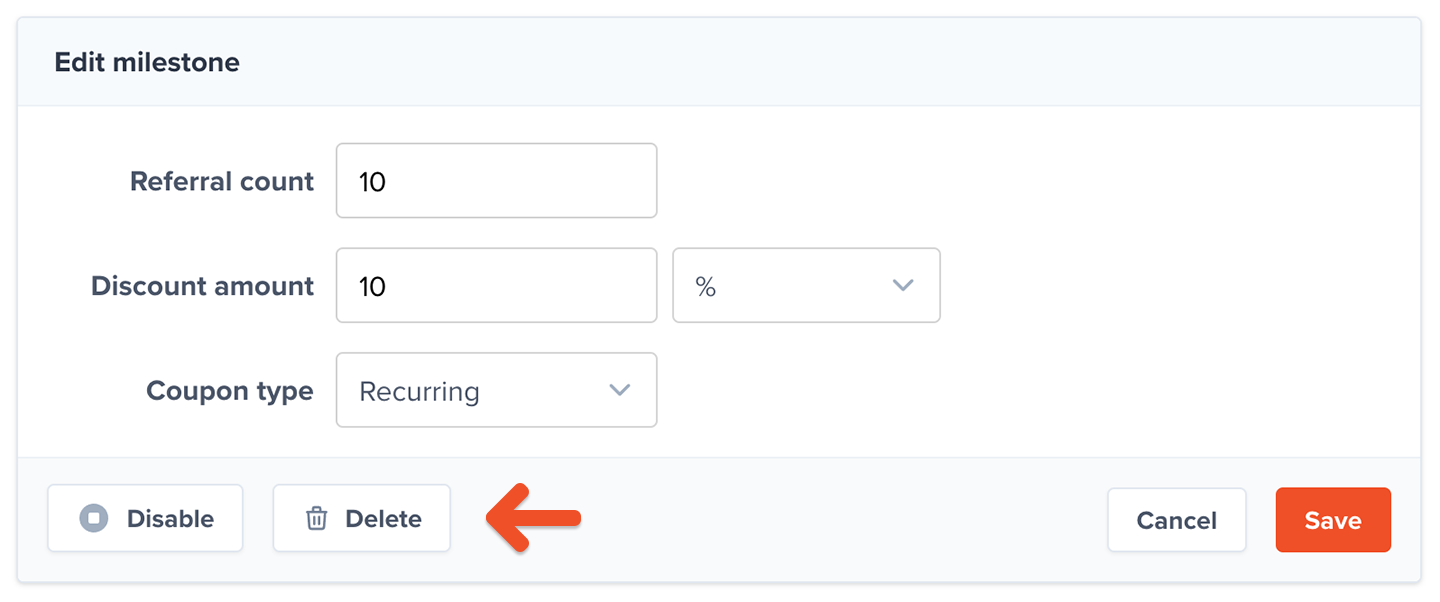Save the milestone changes

click(1333, 520)
